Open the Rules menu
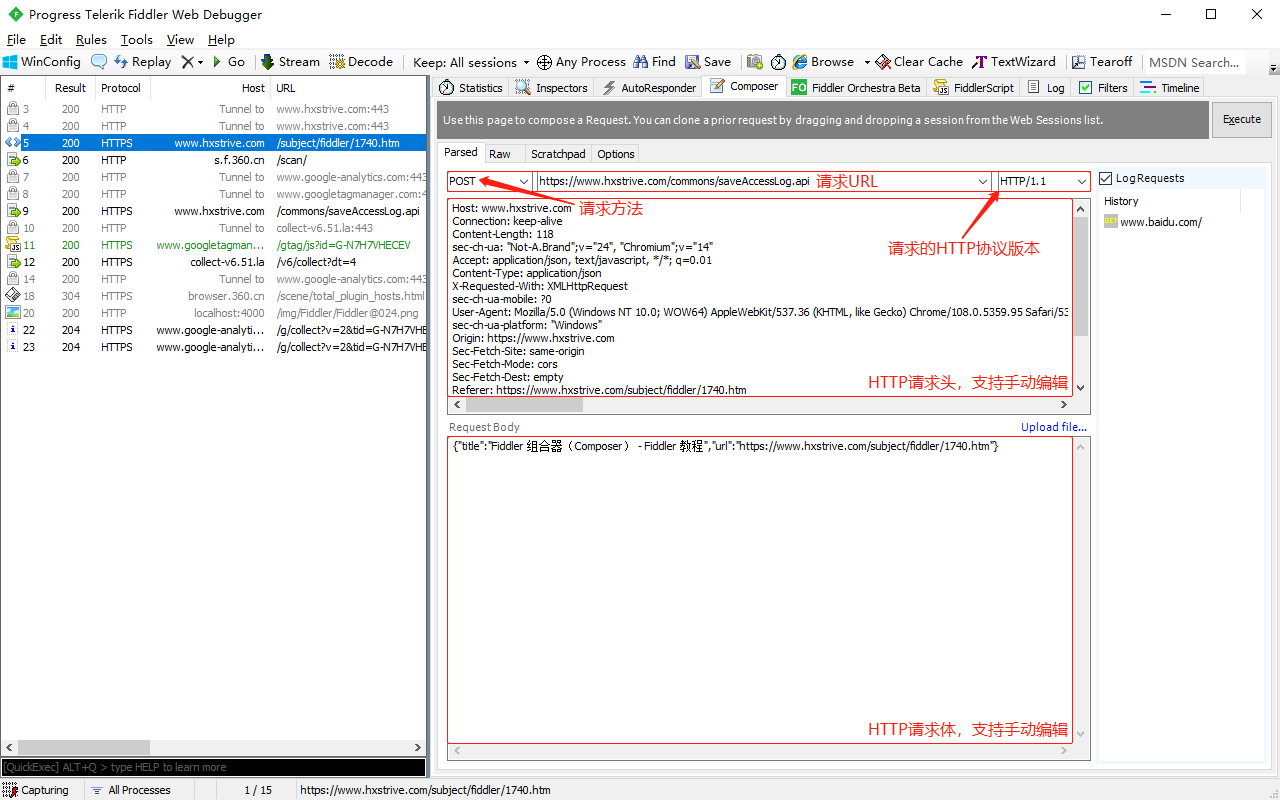 (91, 40)
